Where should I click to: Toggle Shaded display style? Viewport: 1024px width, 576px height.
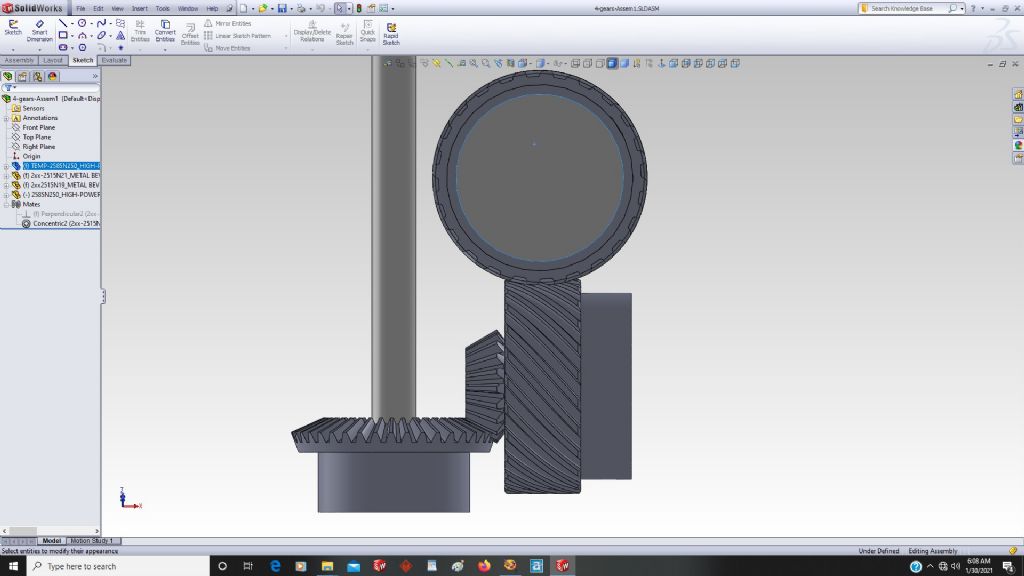pos(624,63)
